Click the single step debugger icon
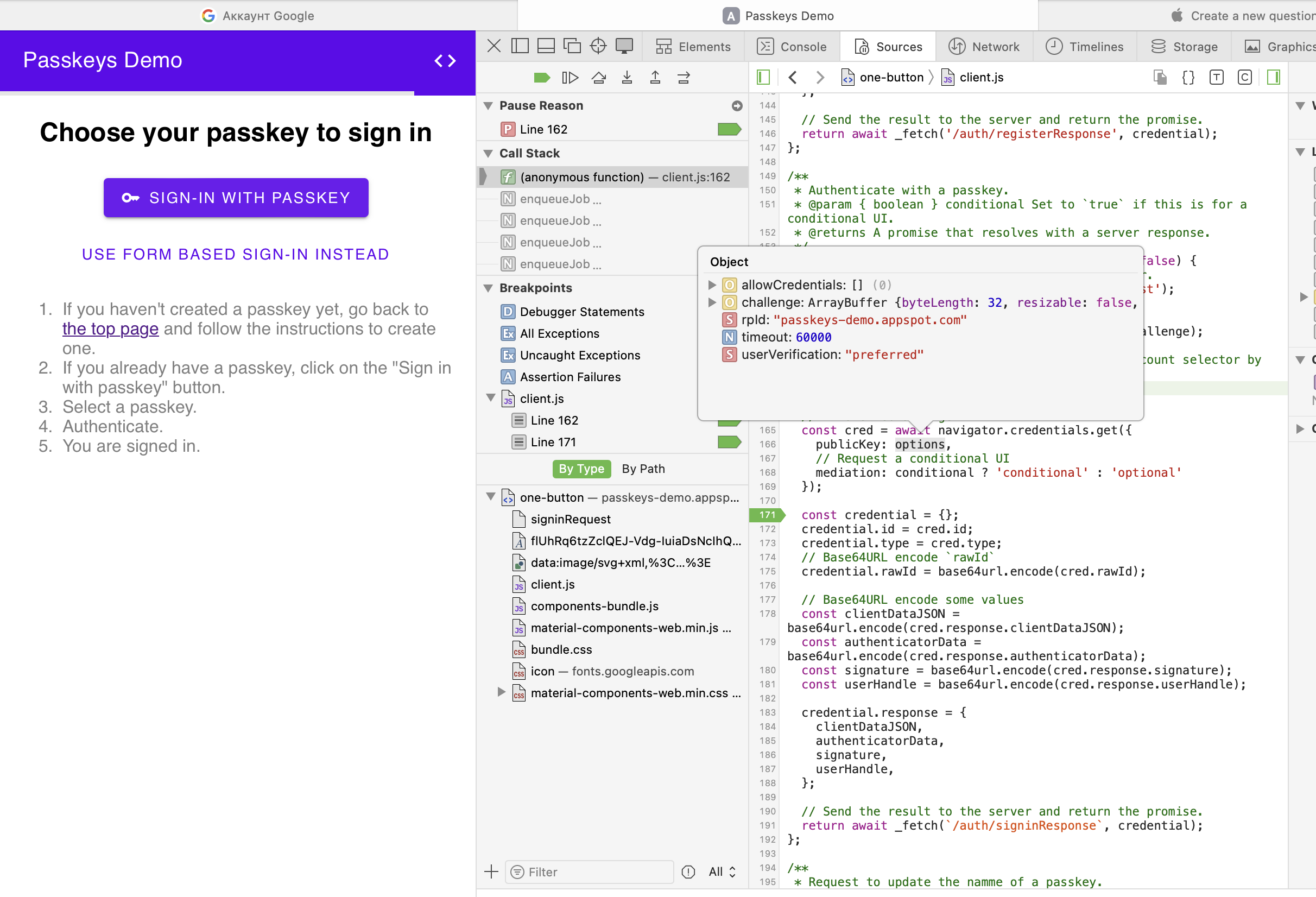The image size is (1316, 897). click(x=684, y=78)
